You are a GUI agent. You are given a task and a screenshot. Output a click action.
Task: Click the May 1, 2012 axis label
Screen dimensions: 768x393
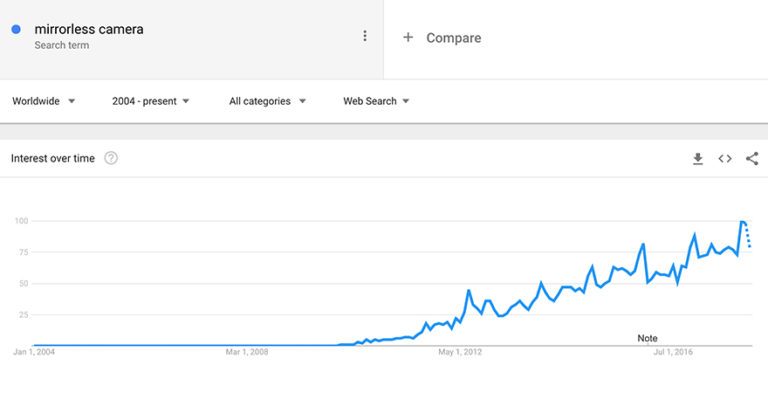pyautogui.click(x=460, y=352)
